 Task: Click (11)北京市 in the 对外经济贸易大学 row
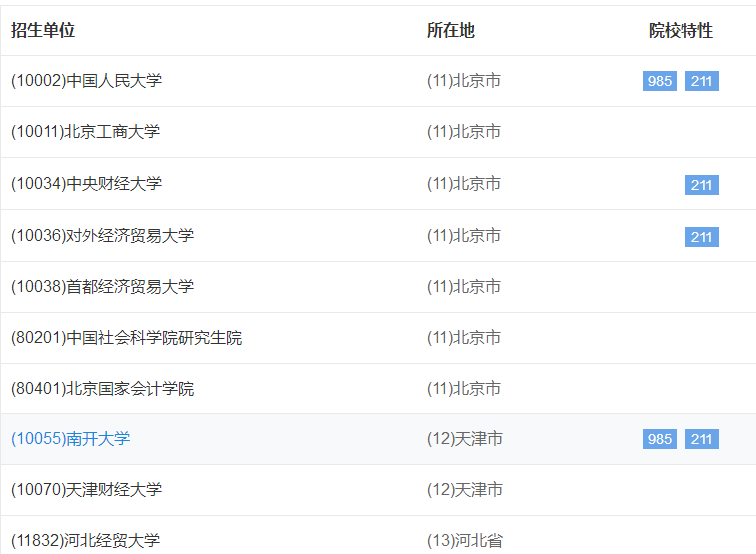click(464, 235)
